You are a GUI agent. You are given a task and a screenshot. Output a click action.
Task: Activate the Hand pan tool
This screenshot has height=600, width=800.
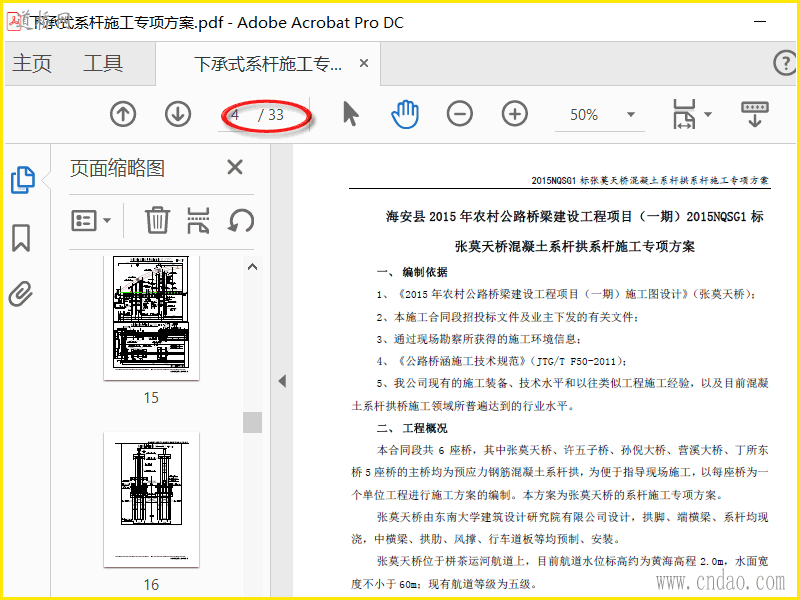pos(405,114)
